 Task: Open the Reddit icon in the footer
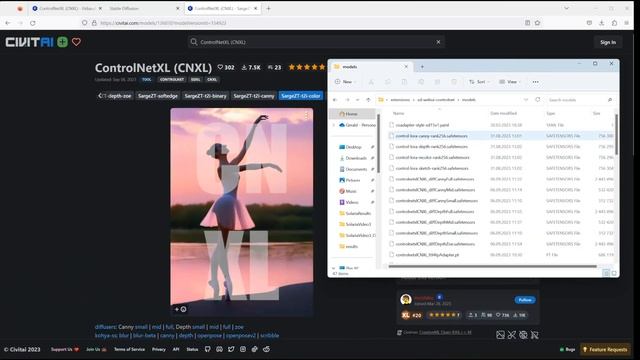pyautogui.click(x=267, y=349)
